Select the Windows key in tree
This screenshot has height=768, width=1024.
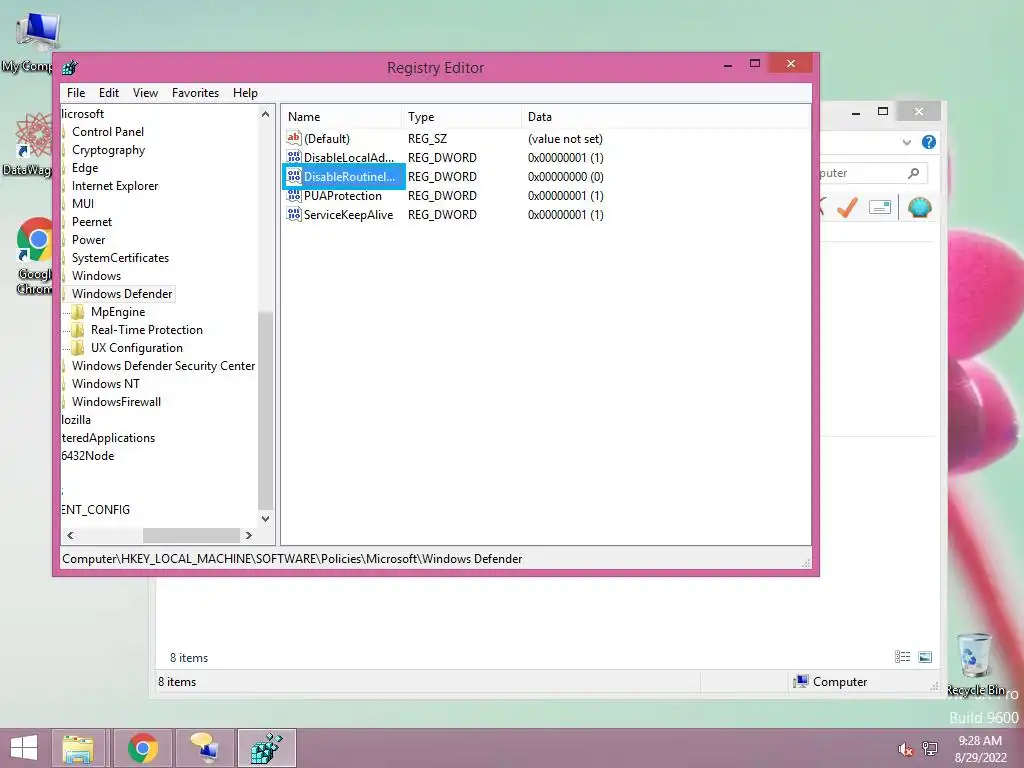(96, 276)
